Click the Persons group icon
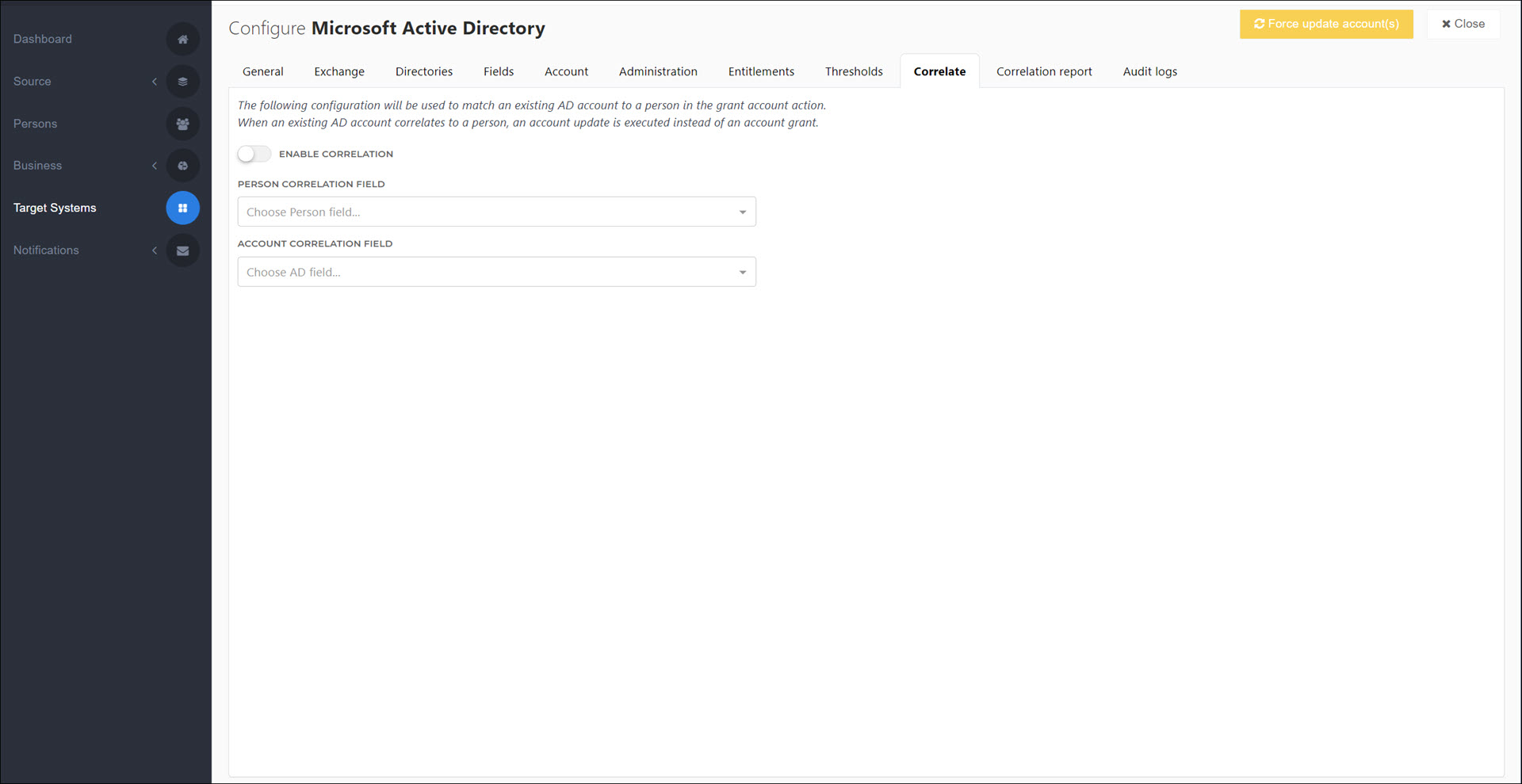The height and width of the screenshot is (784, 1522). [x=182, y=124]
